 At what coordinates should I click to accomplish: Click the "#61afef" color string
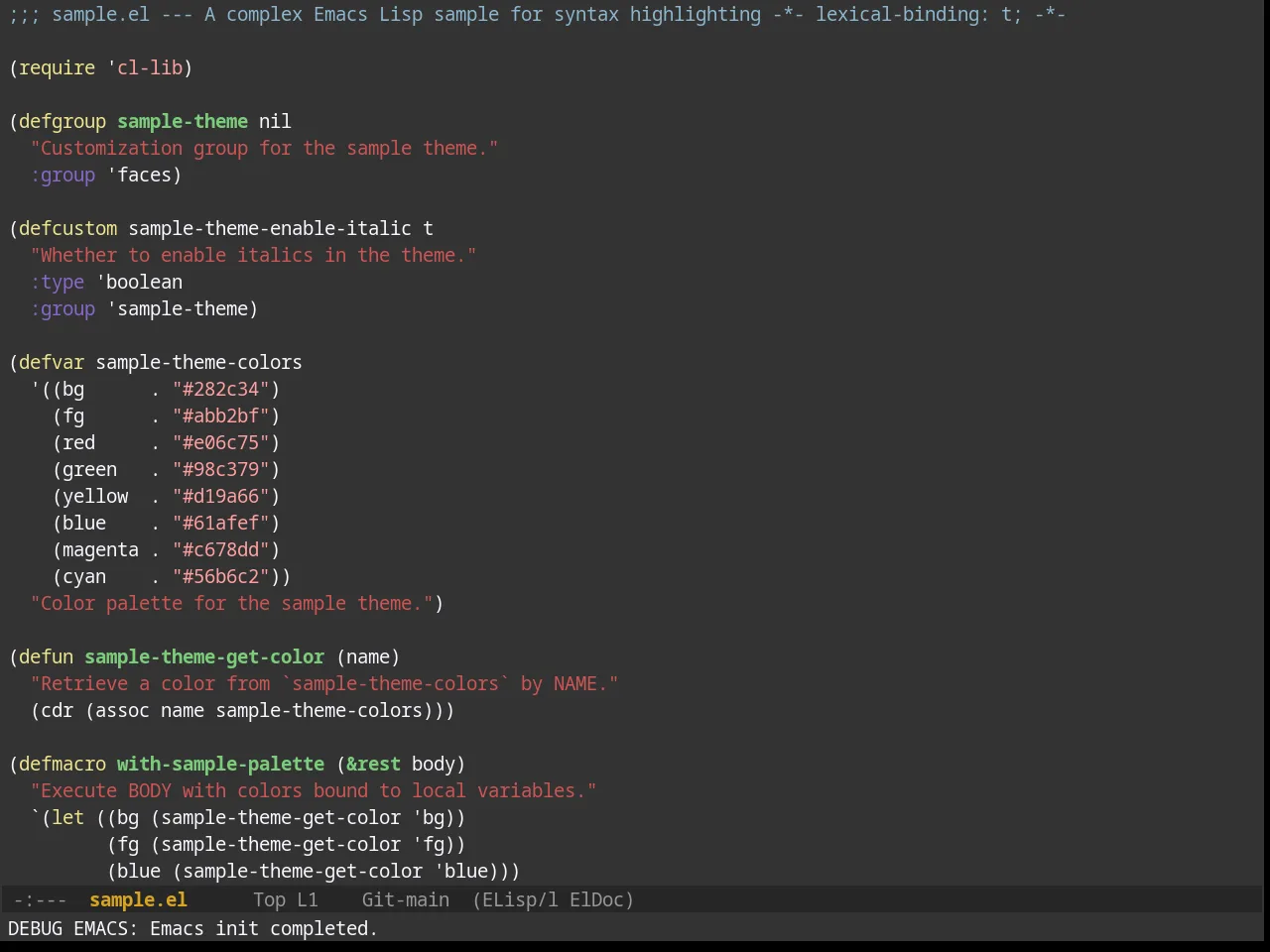pos(220,523)
